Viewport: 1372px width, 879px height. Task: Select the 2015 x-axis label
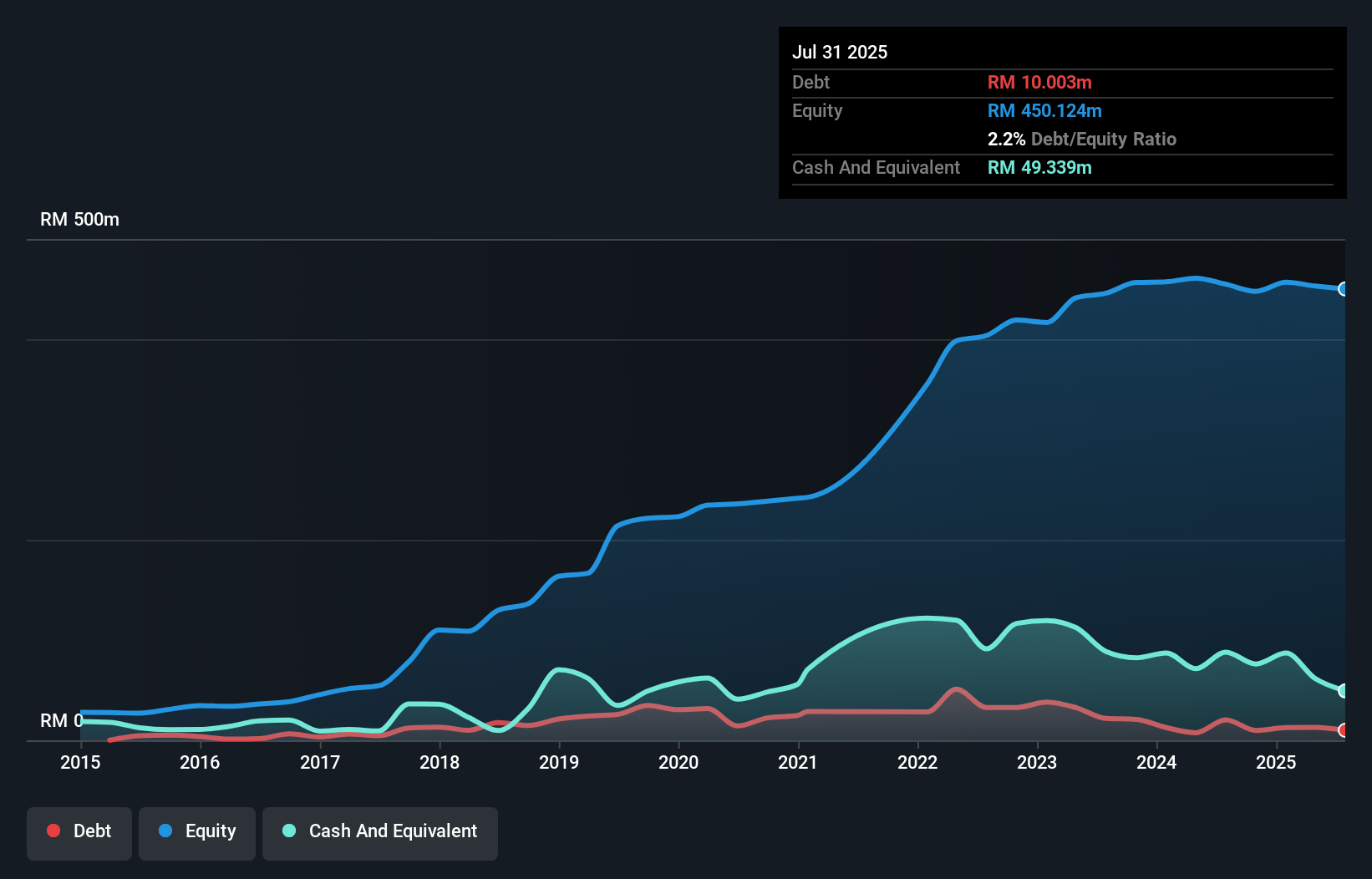point(80,762)
